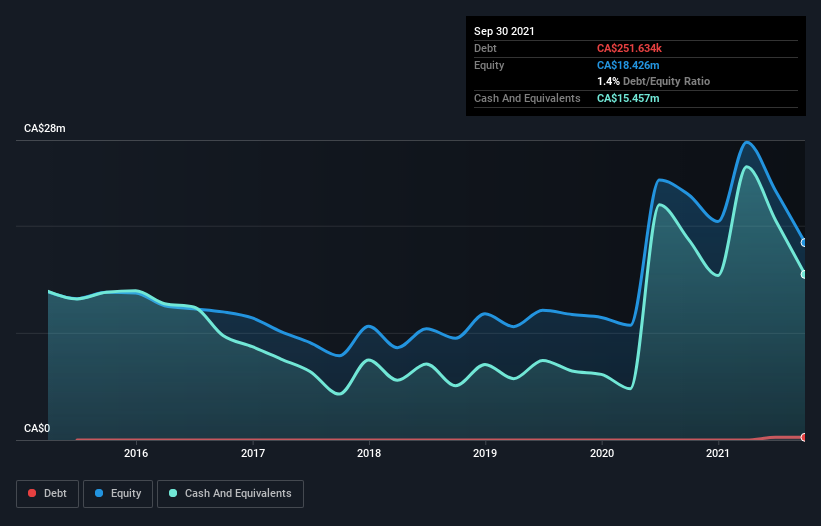Image resolution: width=821 pixels, height=526 pixels.
Task: Toggle the Equity legend button
Action: (118, 494)
